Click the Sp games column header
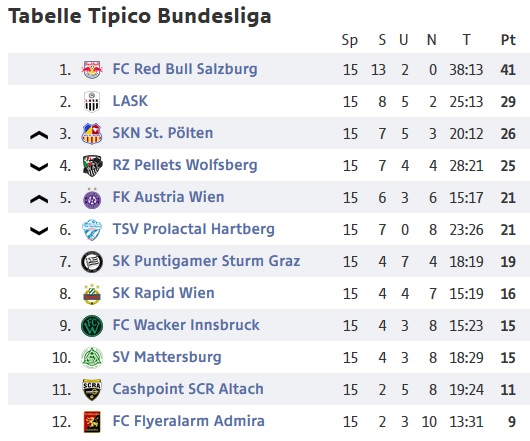 pyautogui.click(x=350, y=41)
